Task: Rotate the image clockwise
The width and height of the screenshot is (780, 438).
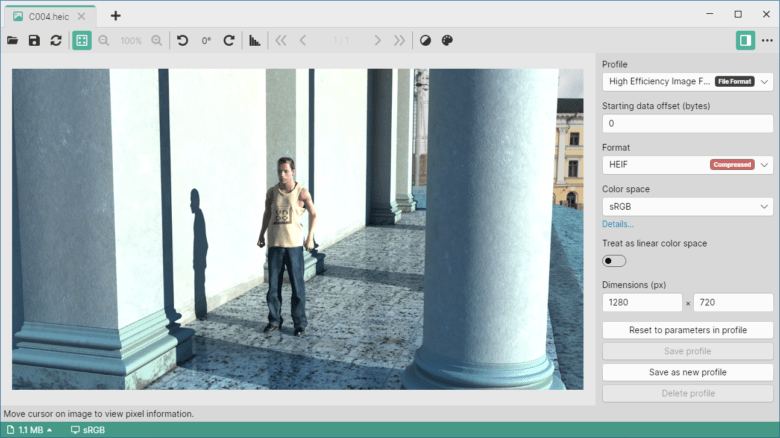Action: 229,40
